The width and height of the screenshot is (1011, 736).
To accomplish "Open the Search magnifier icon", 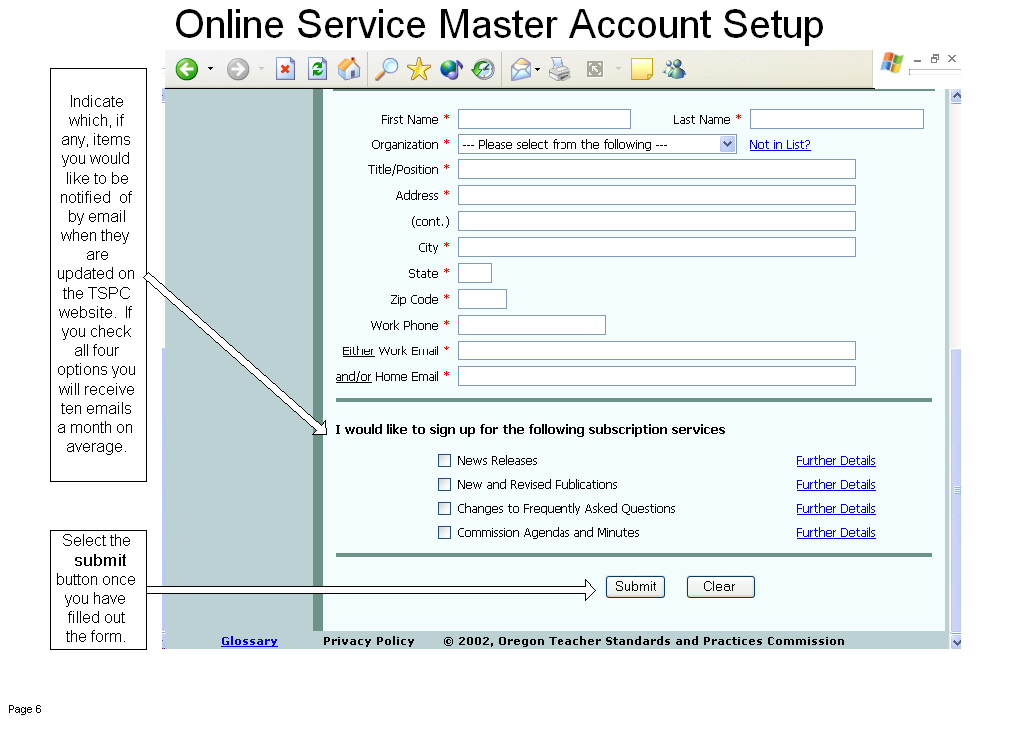I will (x=386, y=69).
